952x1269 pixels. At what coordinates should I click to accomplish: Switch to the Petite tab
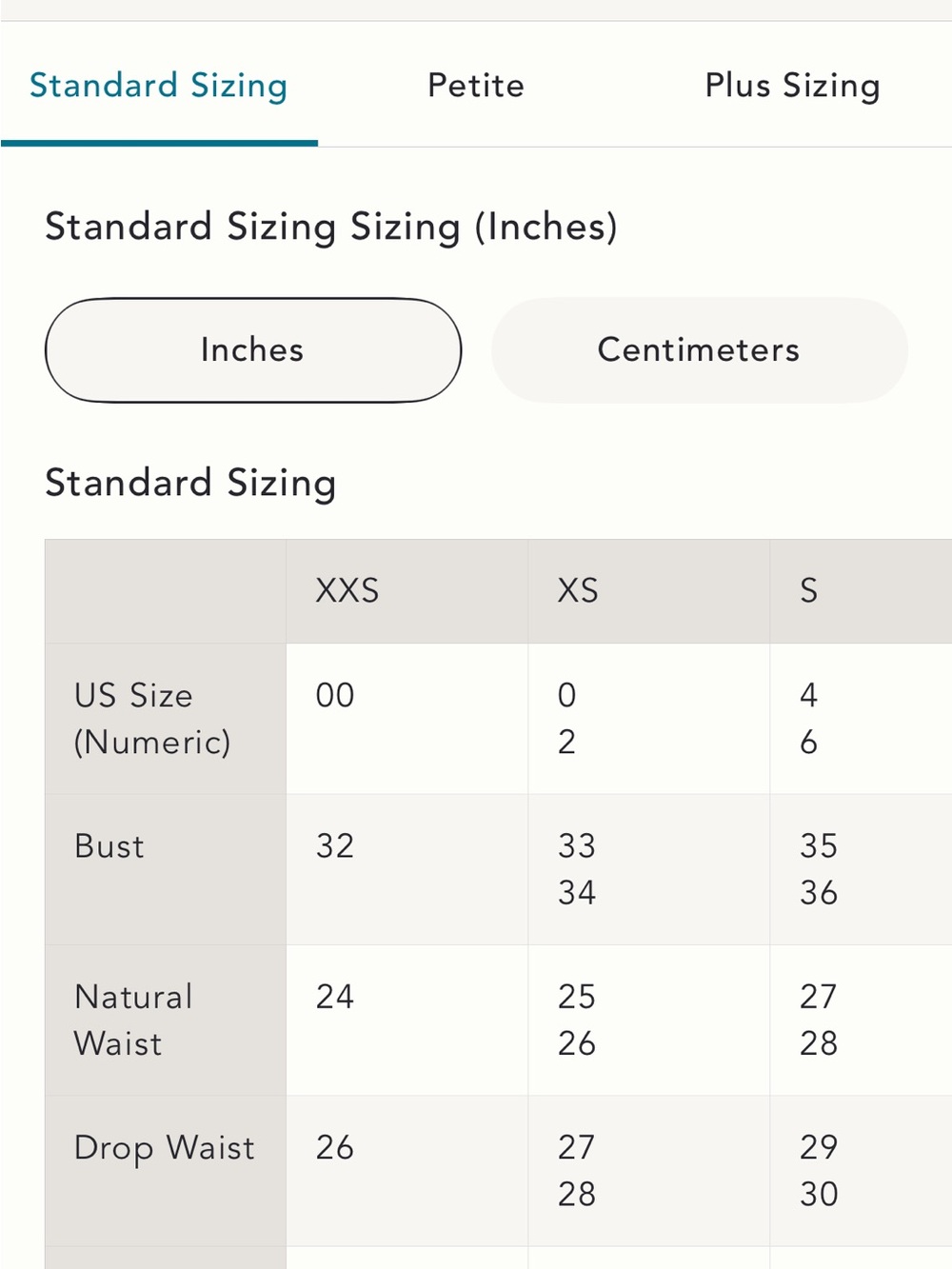click(476, 86)
